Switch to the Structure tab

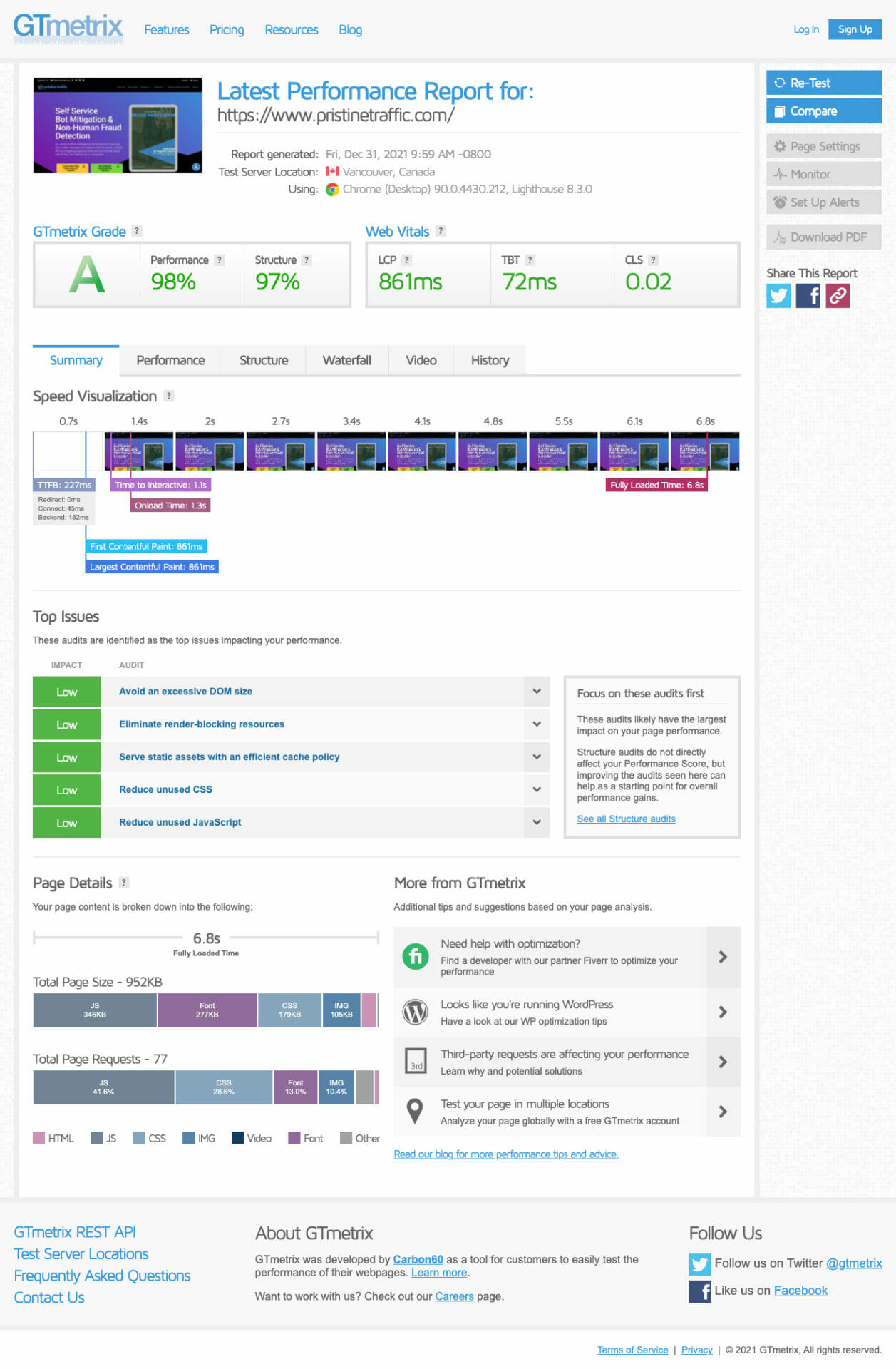click(264, 360)
